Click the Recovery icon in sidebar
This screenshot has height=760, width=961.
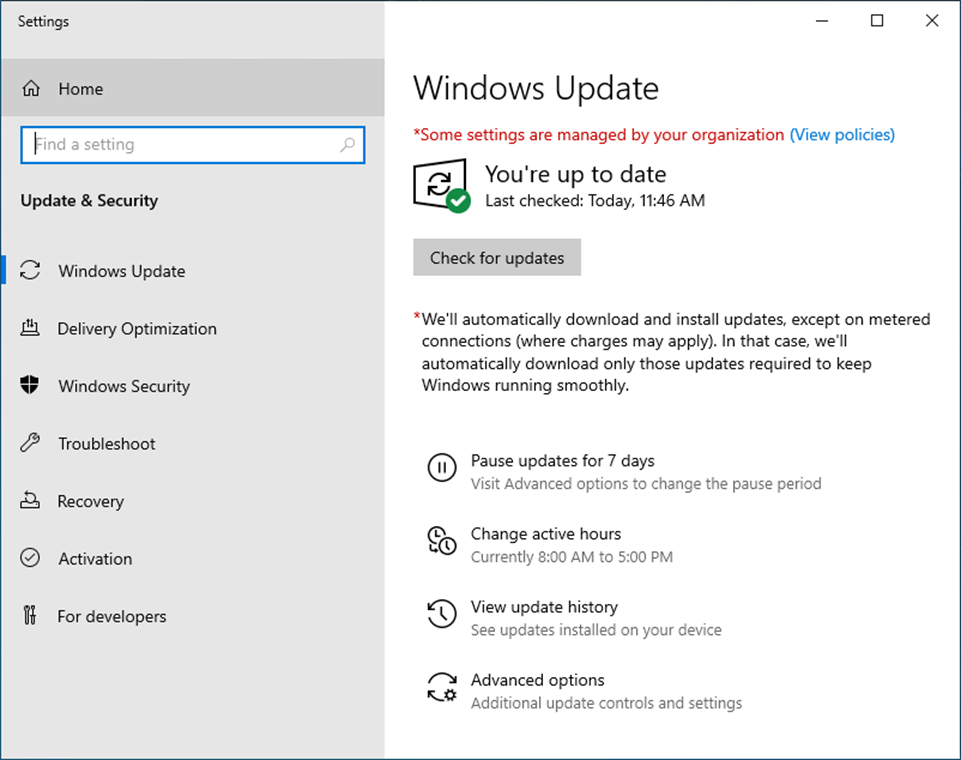(30, 500)
